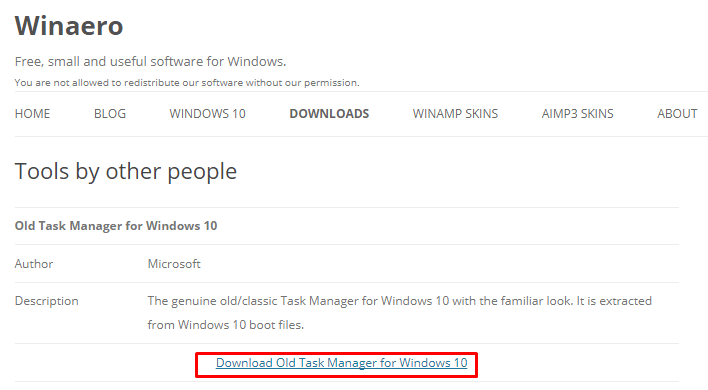
Task: Open AIMP3 SKINS in navigation
Action: pos(578,114)
